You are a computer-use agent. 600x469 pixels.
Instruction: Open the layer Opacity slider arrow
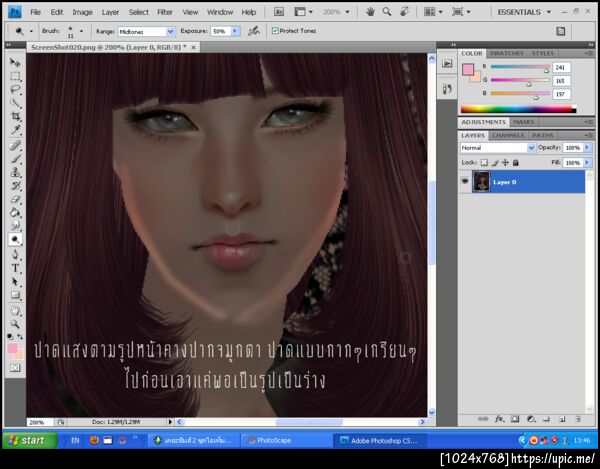[587, 148]
